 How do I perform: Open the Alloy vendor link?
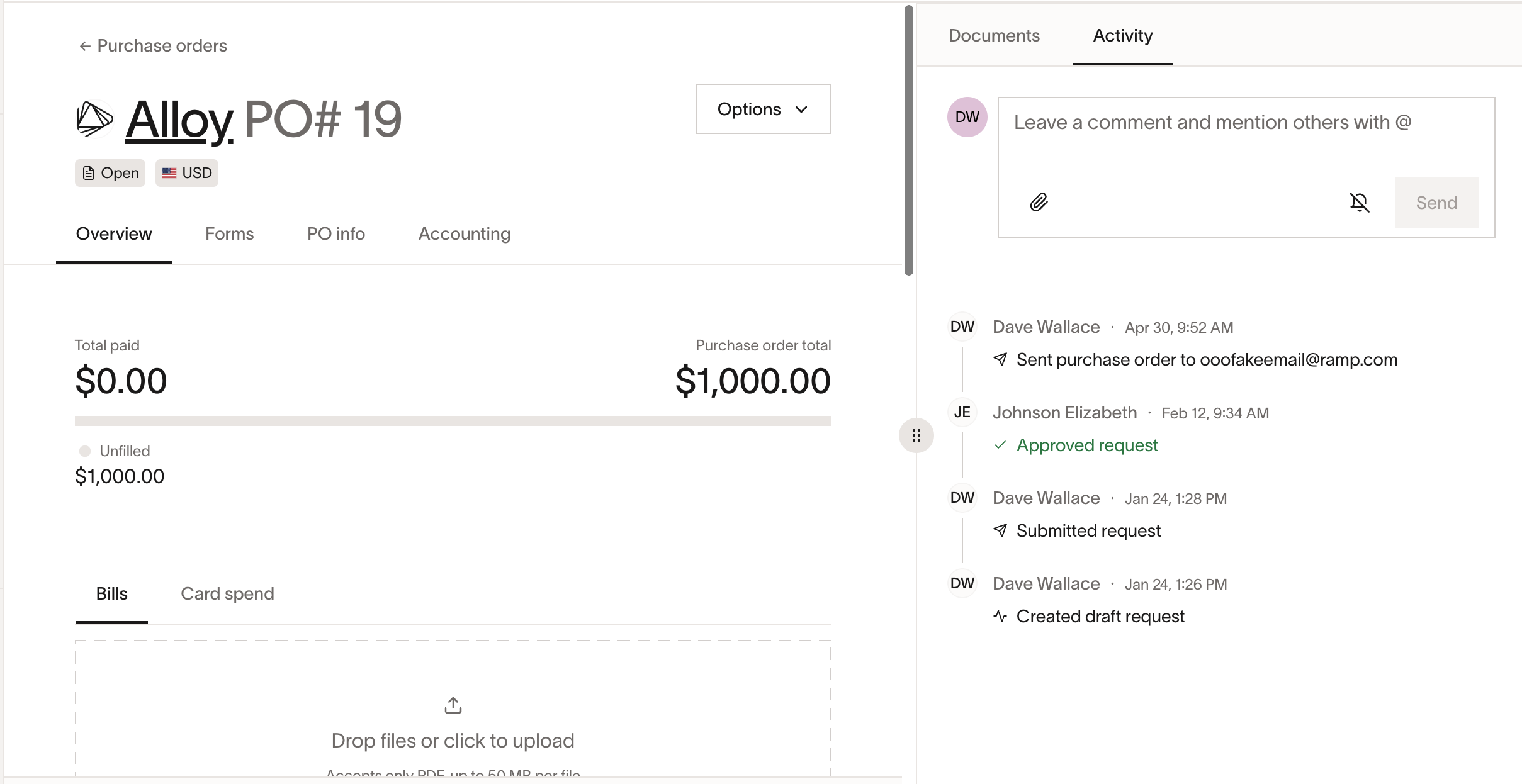179,120
